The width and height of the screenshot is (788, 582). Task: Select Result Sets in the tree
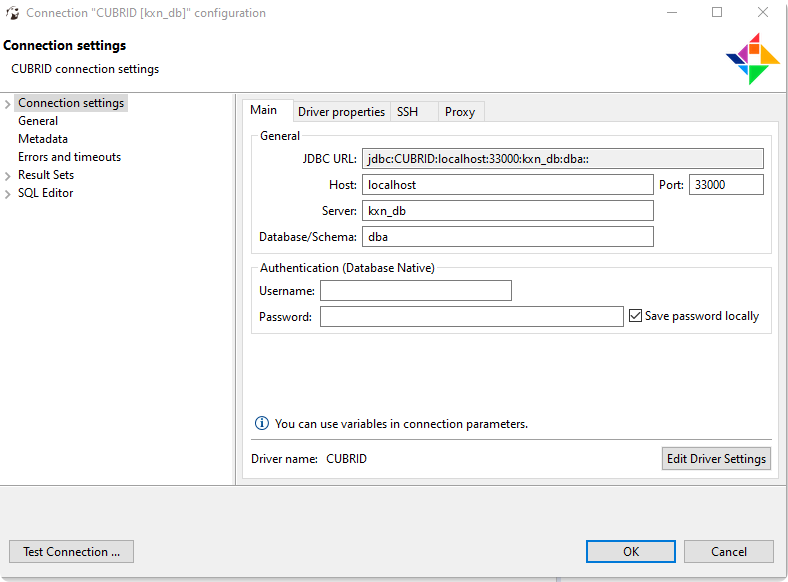pyautogui.click(x=46, y=175)
